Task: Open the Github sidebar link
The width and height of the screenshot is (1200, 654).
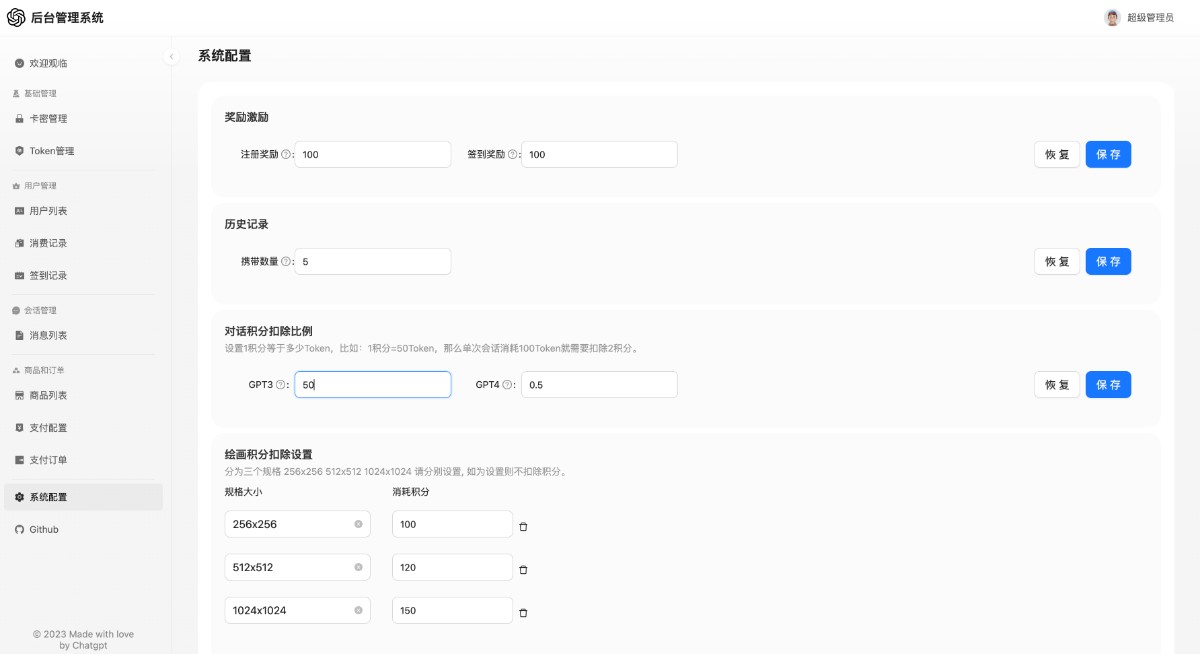Action: point(44,529)
